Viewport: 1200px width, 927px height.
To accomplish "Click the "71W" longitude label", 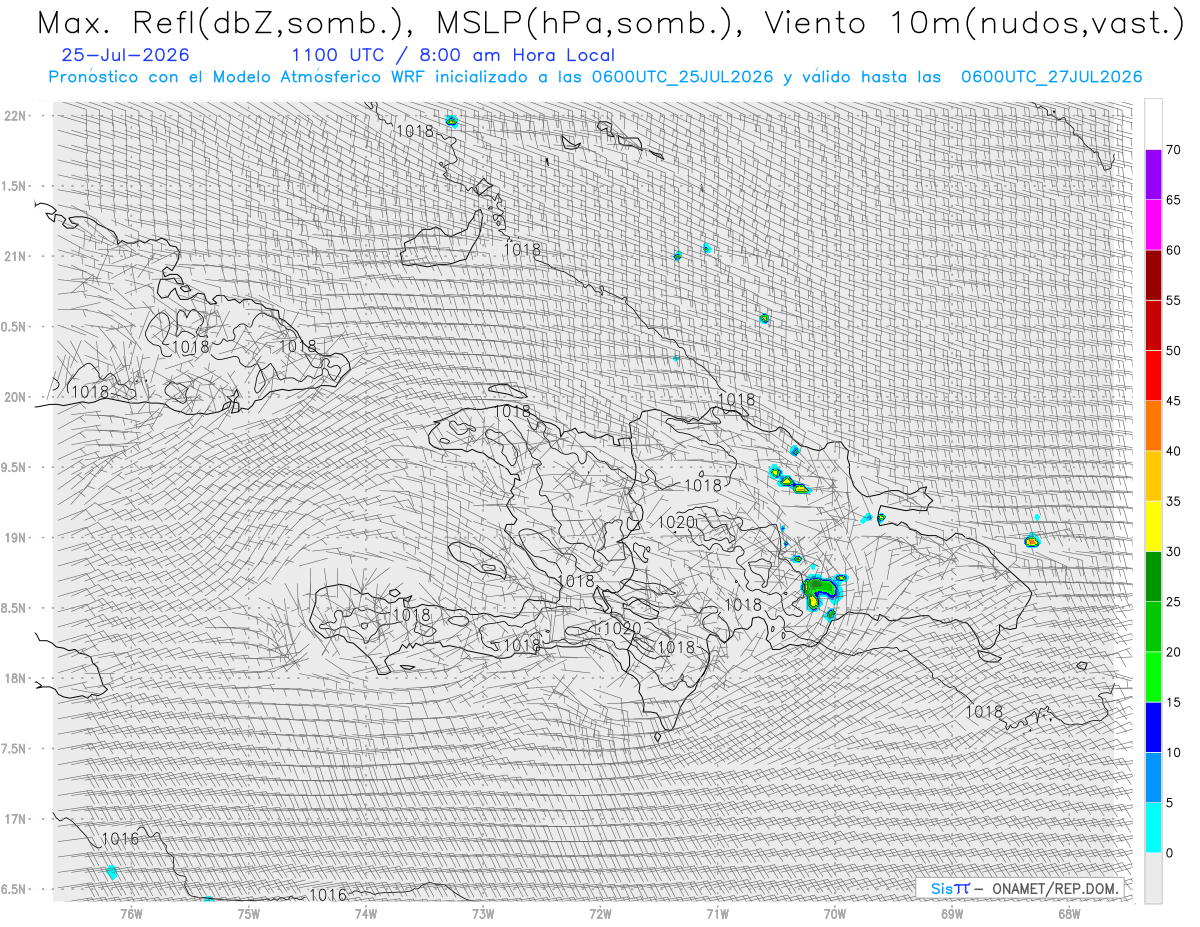I will 717,913.
